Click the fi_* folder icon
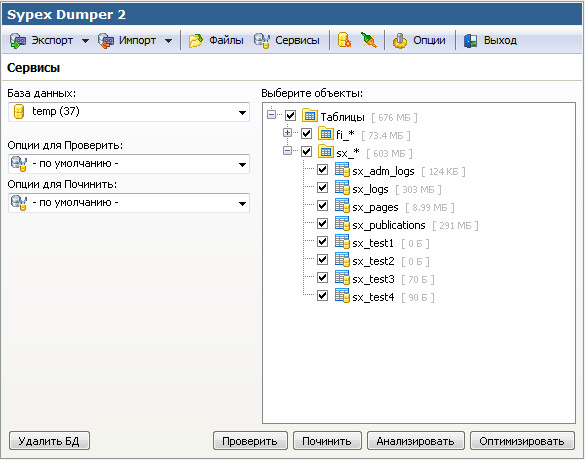Viewport: 587px width, 460px height. (325, 133)
